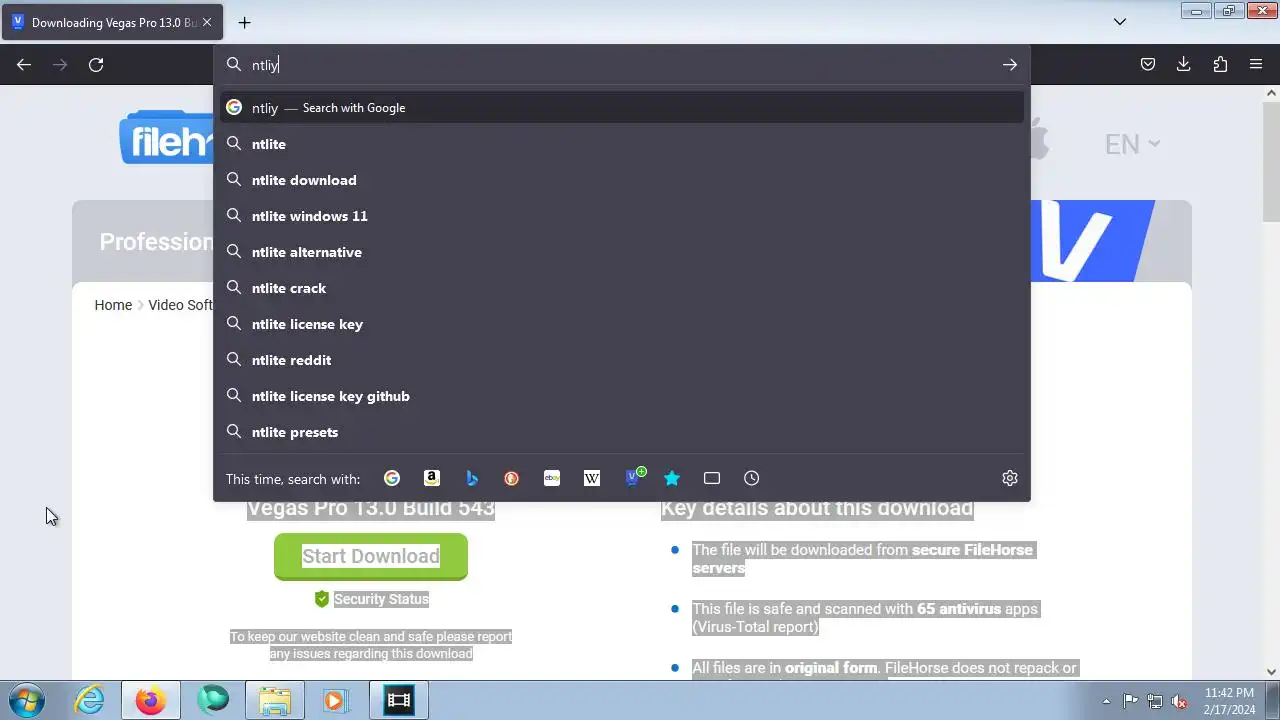Choose the 'ntlite download' suggestion
Screen dimensions: 1280x720
pyautogui.click(x=622, y=180)
